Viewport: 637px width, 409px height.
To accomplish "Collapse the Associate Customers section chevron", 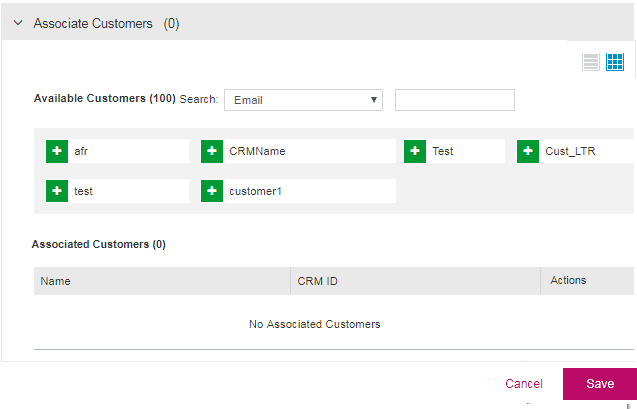I will pyautogui.click(x=18, y=23).
